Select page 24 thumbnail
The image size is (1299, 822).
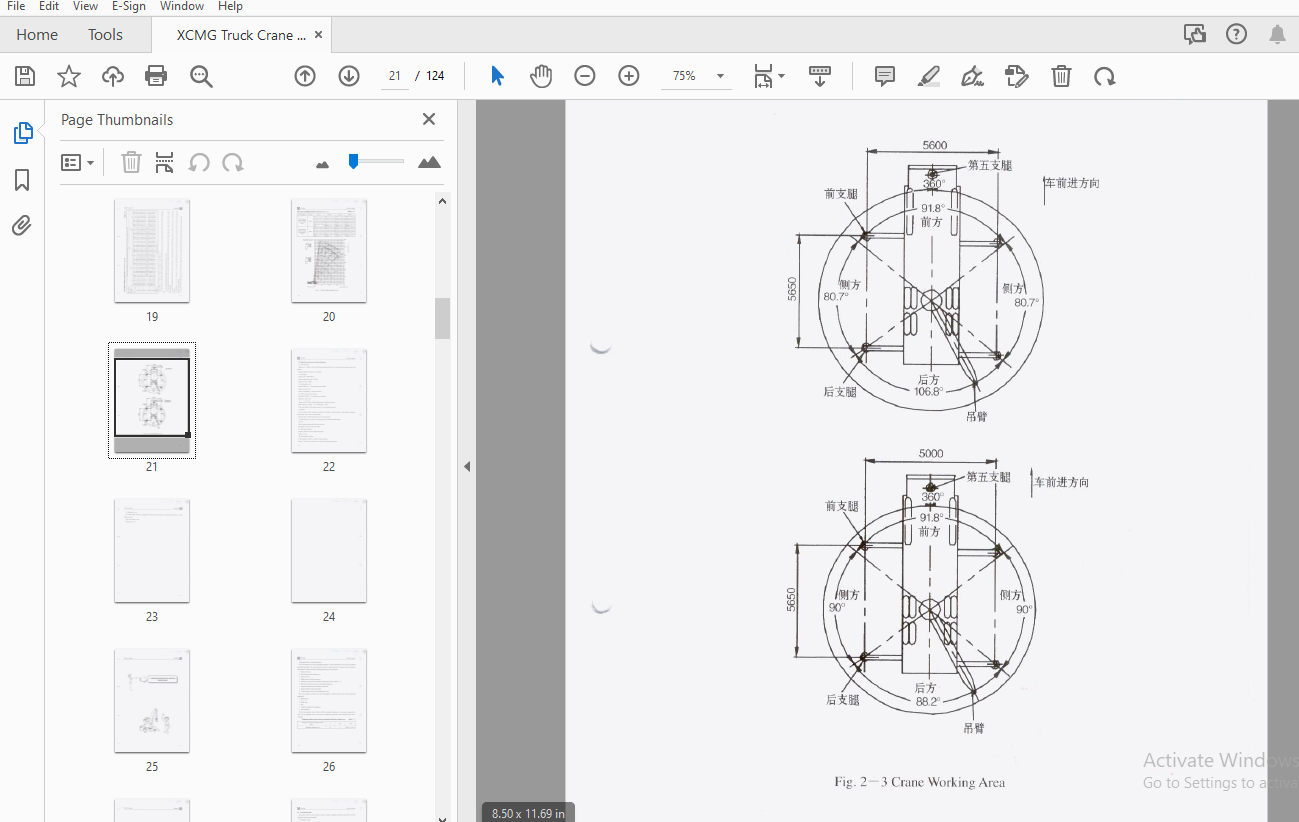(329, 550)
